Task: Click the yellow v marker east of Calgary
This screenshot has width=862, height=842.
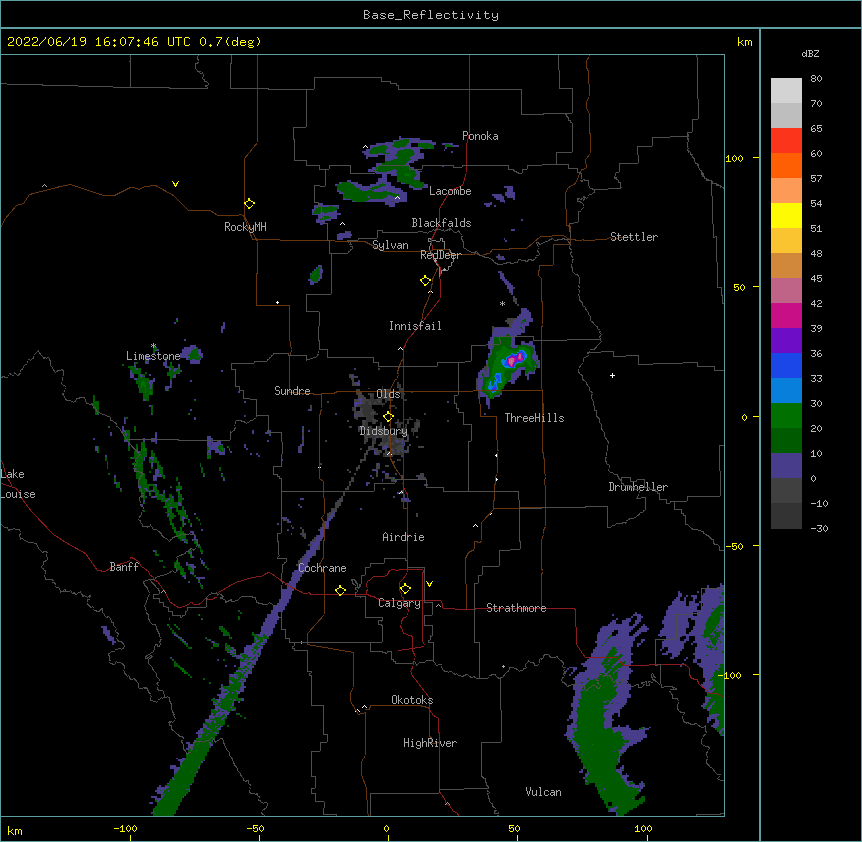Action: pos(429,584)
